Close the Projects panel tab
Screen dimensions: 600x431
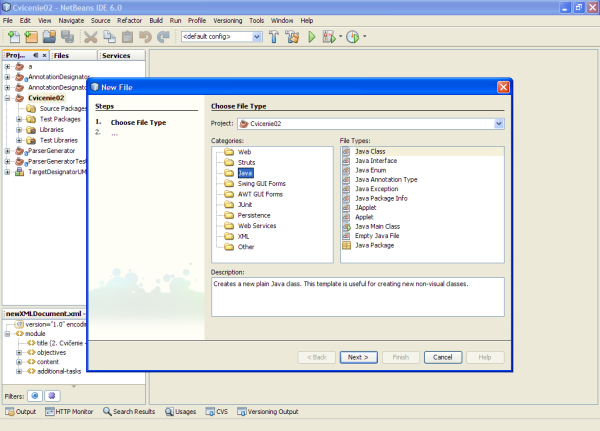pos(44,56)
